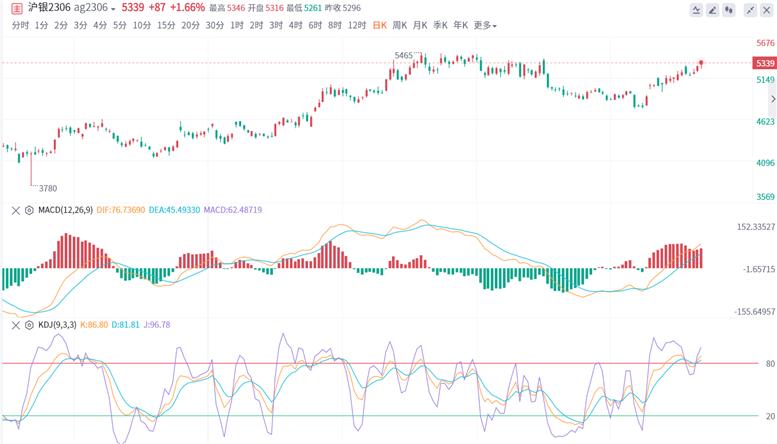Open the 更多 more timeframes dropdown
The width and height of the screenshot is (777, 444).
[x=485, y=25]
